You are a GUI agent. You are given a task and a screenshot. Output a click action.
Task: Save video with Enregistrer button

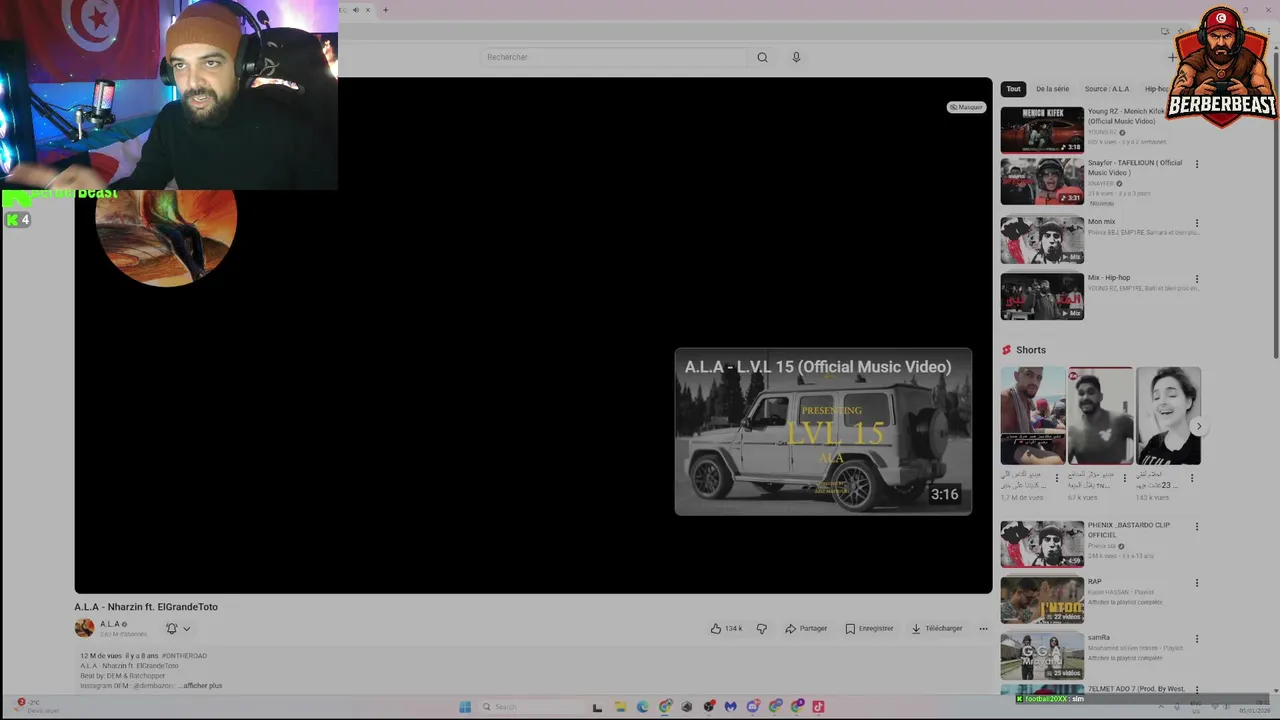(x=869, y=629)
